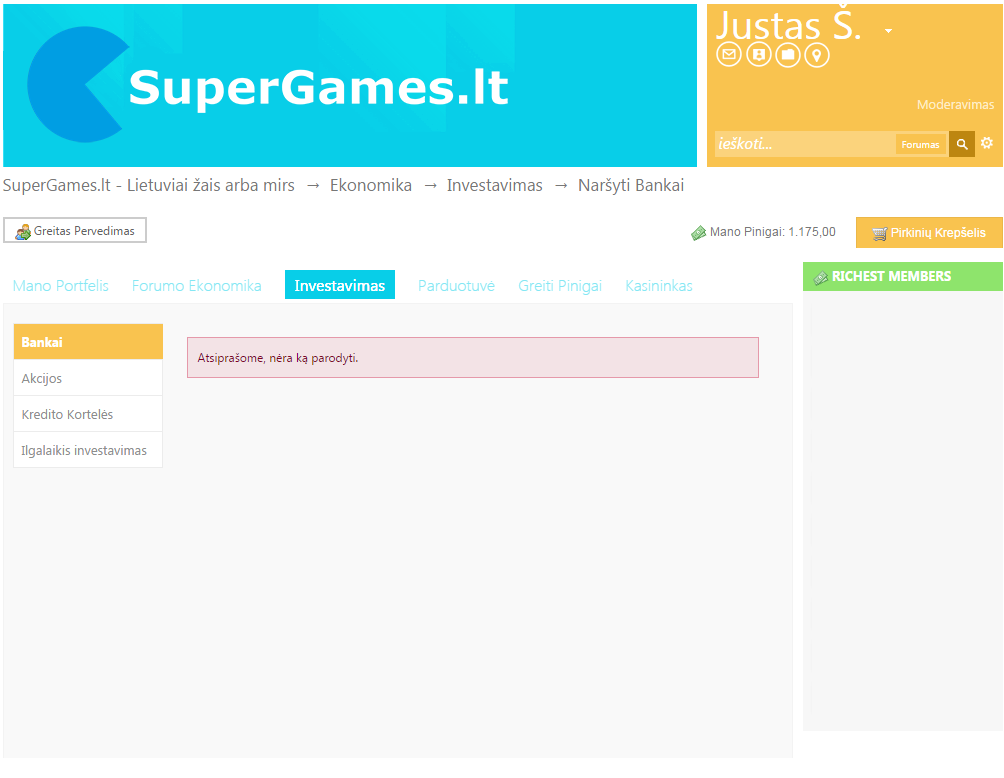Image resolution: width=1004 pixels, height=778 pixels.
Task: Click the folder icon under username
Action: coord(788,54)
